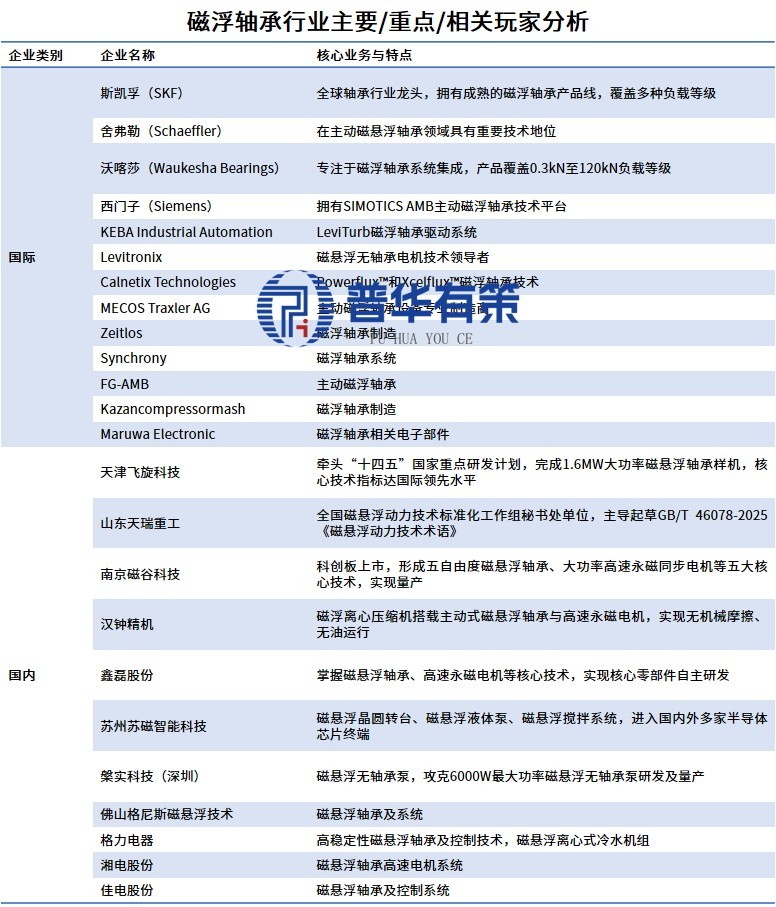Image resolution: width=776 pixels, height=907 pixels.
Task: Click the description 磁悬浮轴承及控制系统
Action: tap(383, 890)
